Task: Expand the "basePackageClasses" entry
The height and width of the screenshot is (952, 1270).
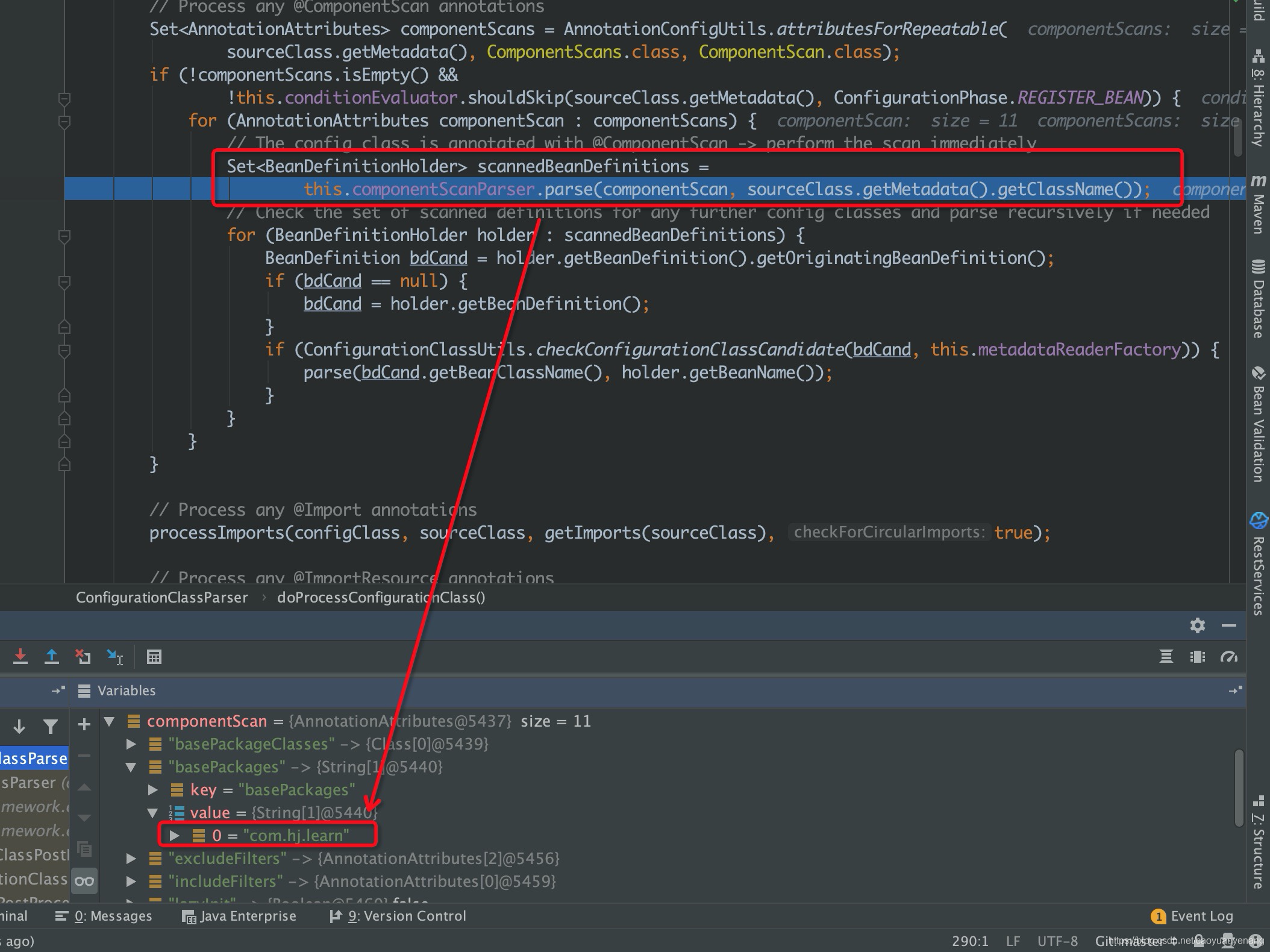Action: point(131,744)
